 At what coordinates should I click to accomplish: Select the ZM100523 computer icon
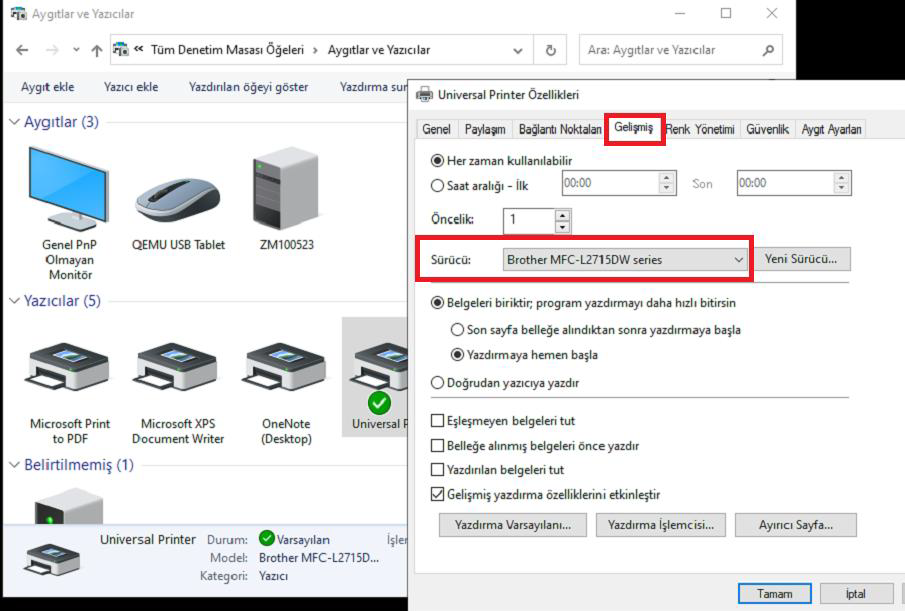286,189
